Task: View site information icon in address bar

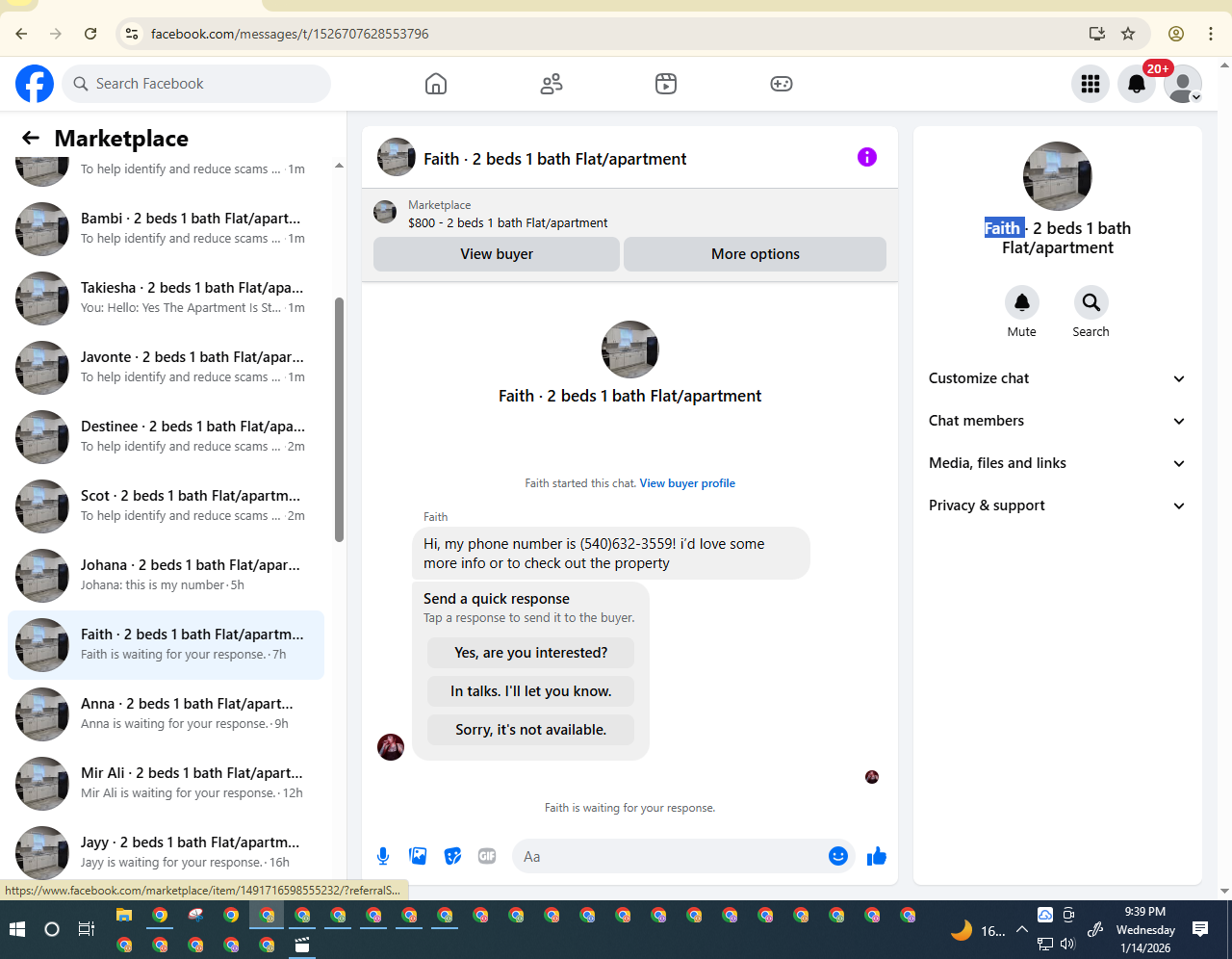Action: coord(132,34)
